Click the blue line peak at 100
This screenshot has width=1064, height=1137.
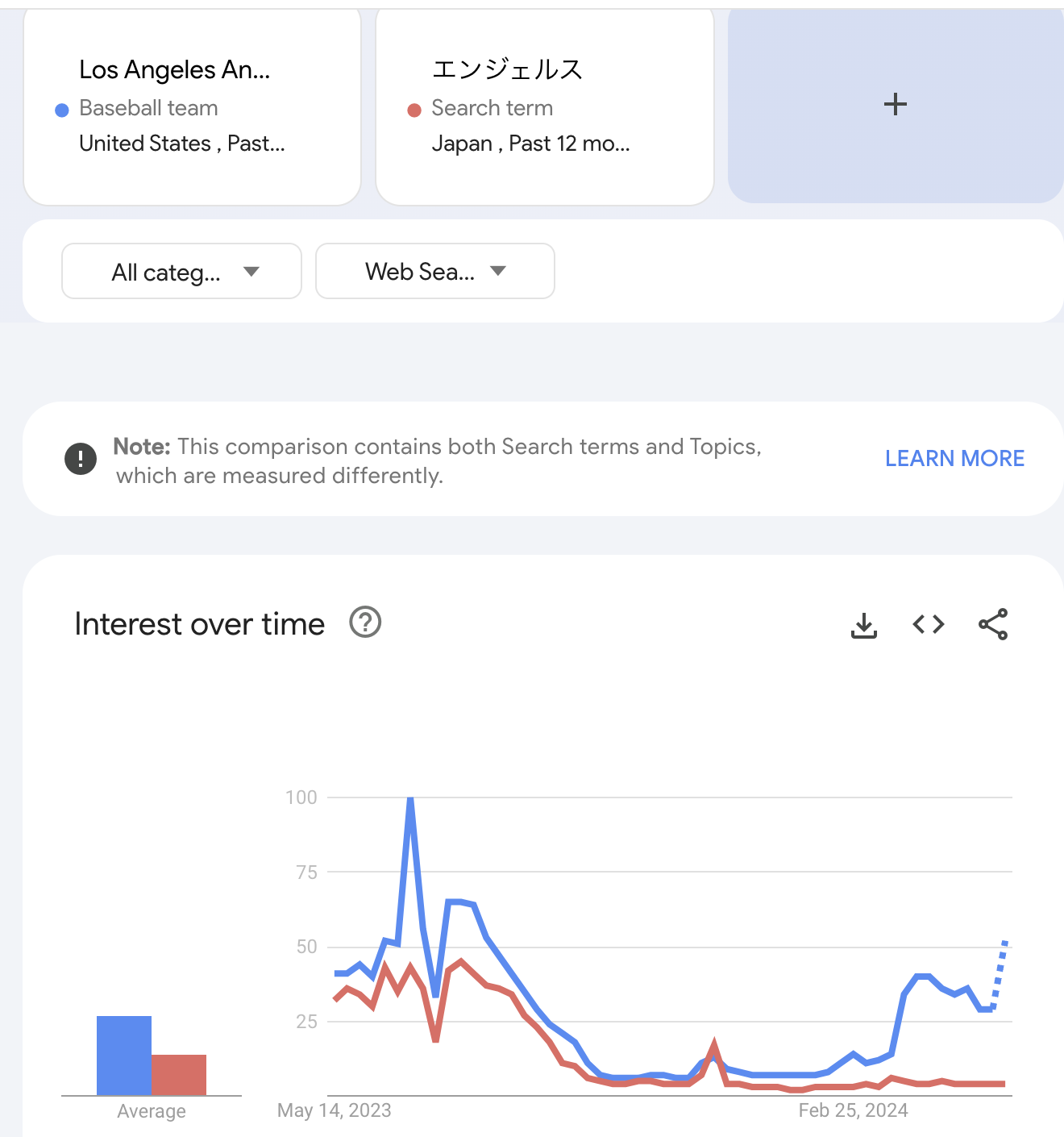[410, 800]
